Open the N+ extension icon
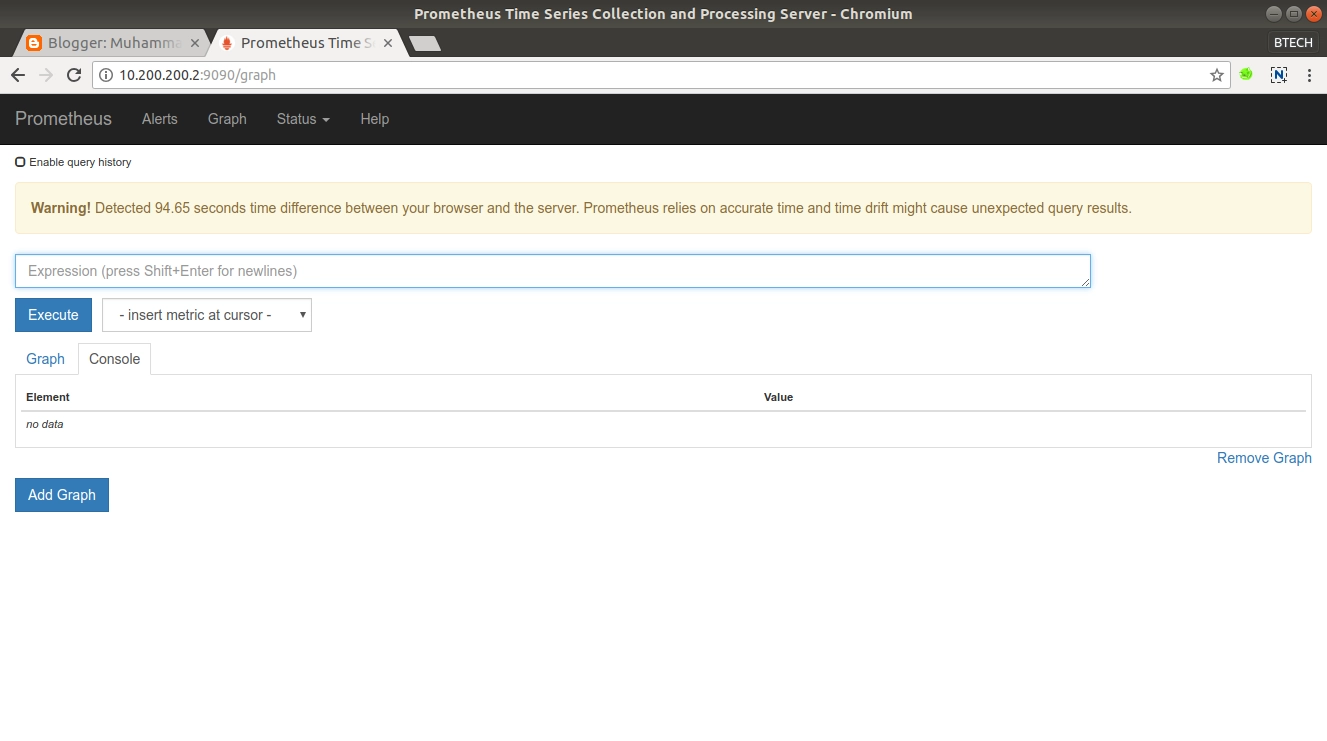Screen dimensions: 1327x741 [x=1279, y=75]
